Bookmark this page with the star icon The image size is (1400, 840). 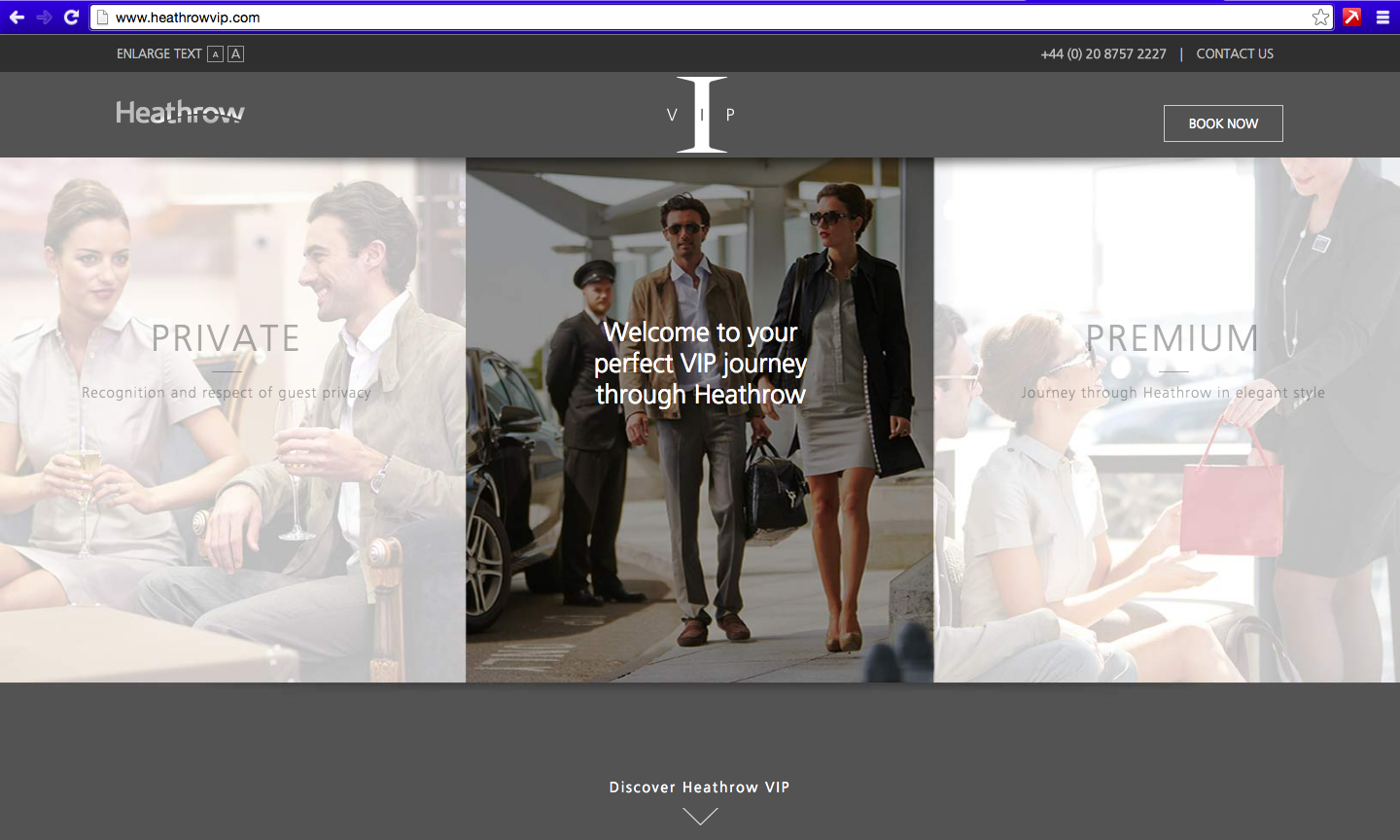(1320, 17)
